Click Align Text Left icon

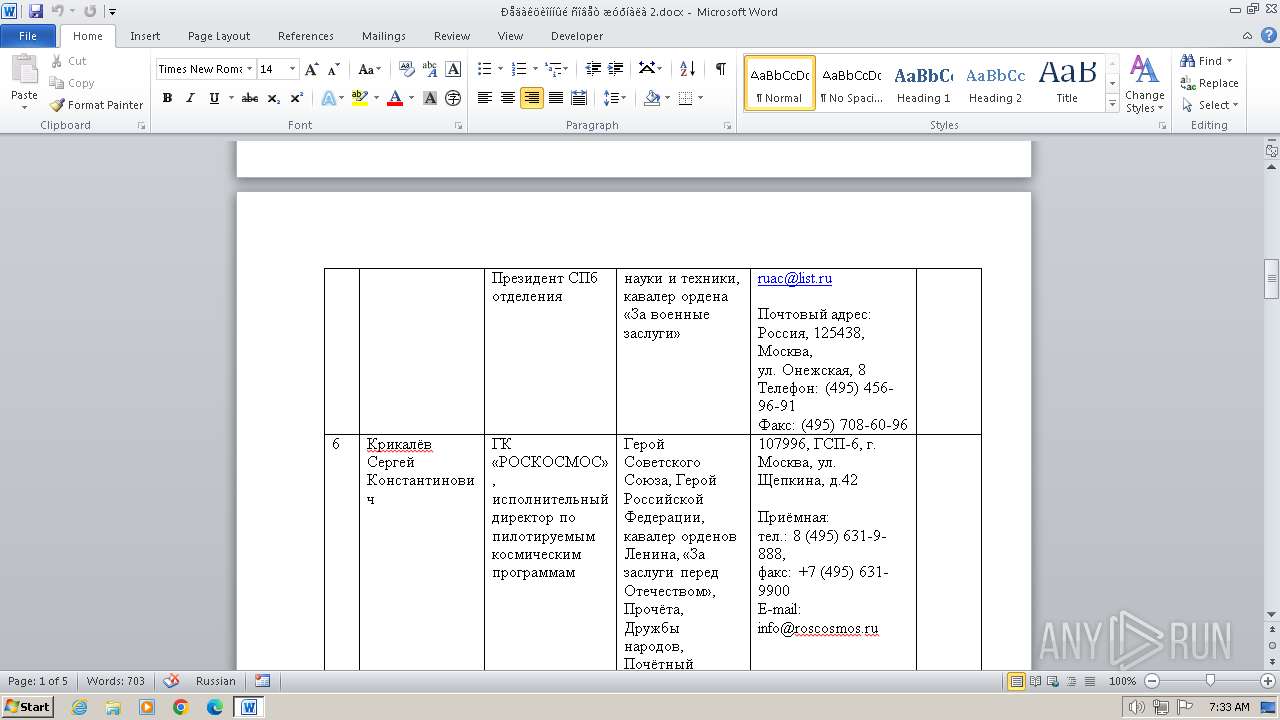click(485, 98)
